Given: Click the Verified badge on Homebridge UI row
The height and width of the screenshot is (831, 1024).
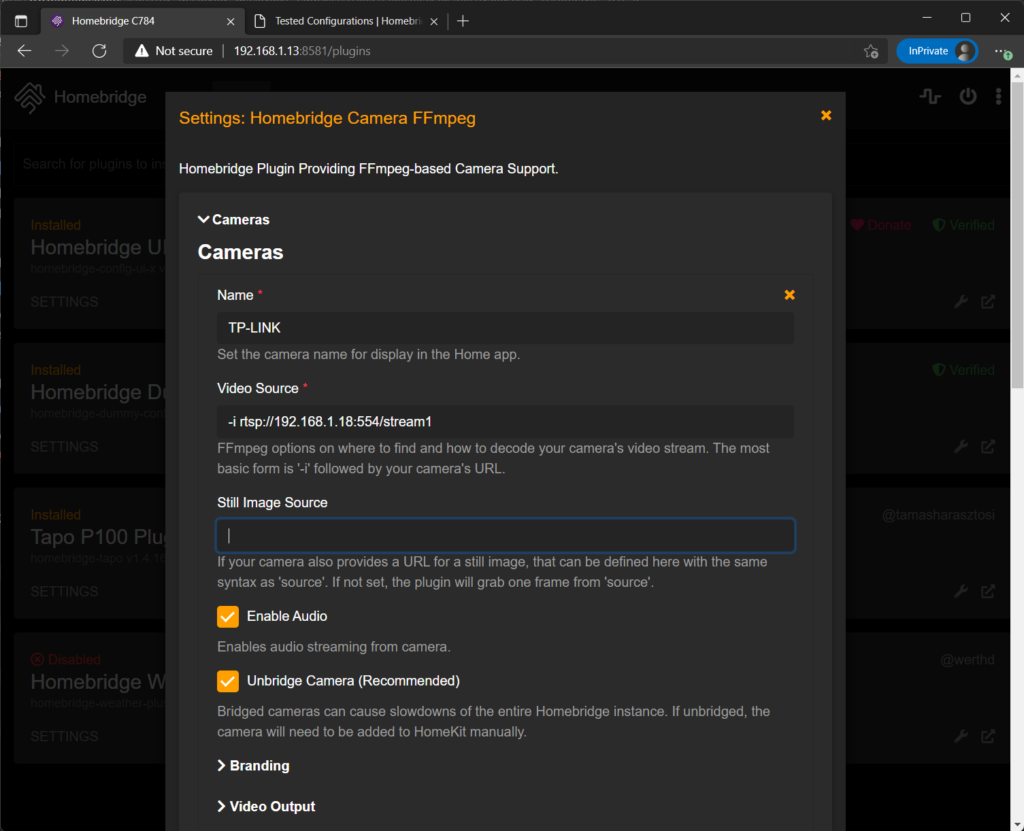Looking at the screenshot, I should [964, 225].
